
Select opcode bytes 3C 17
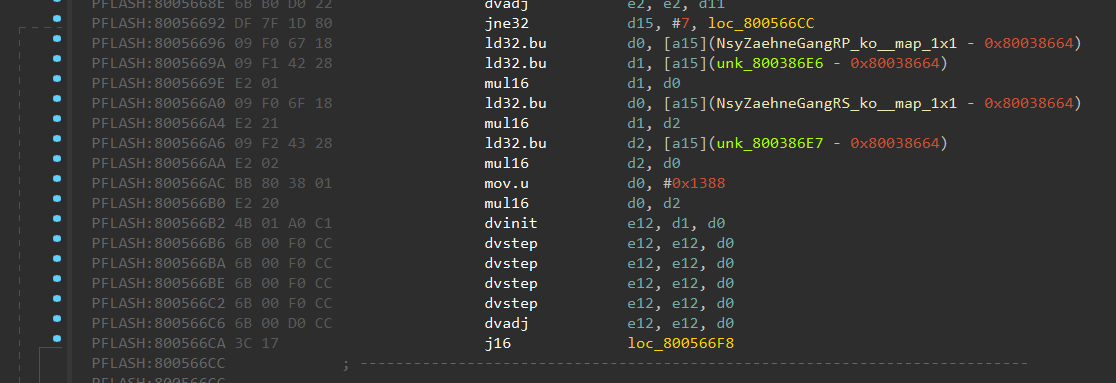pos(256,344)
